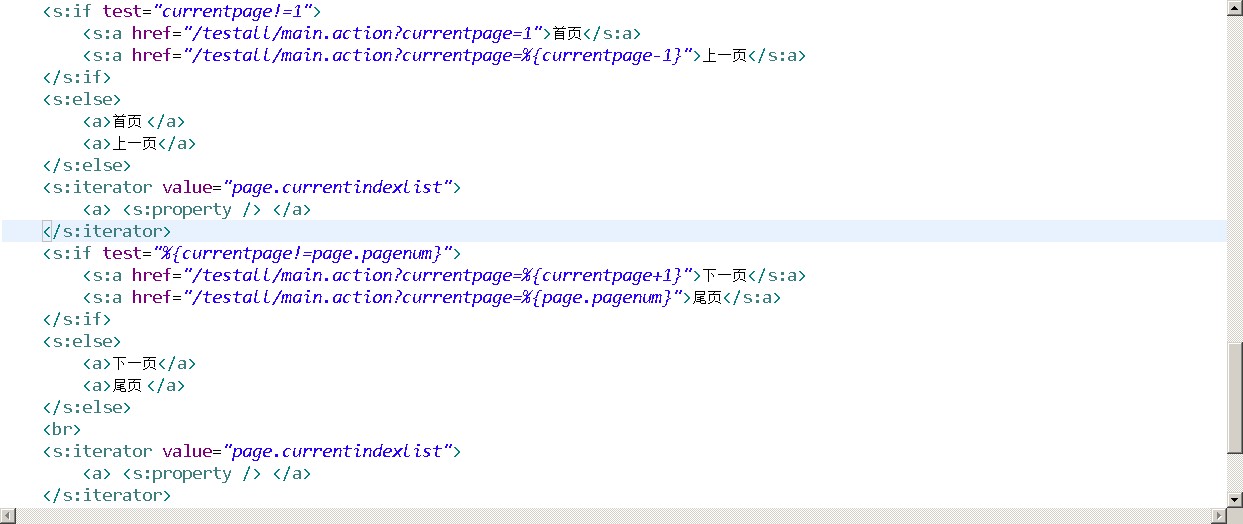The image size is (1243, 524).
Task: Click the vertical scrollbar up arrow
Action: 1235,8
